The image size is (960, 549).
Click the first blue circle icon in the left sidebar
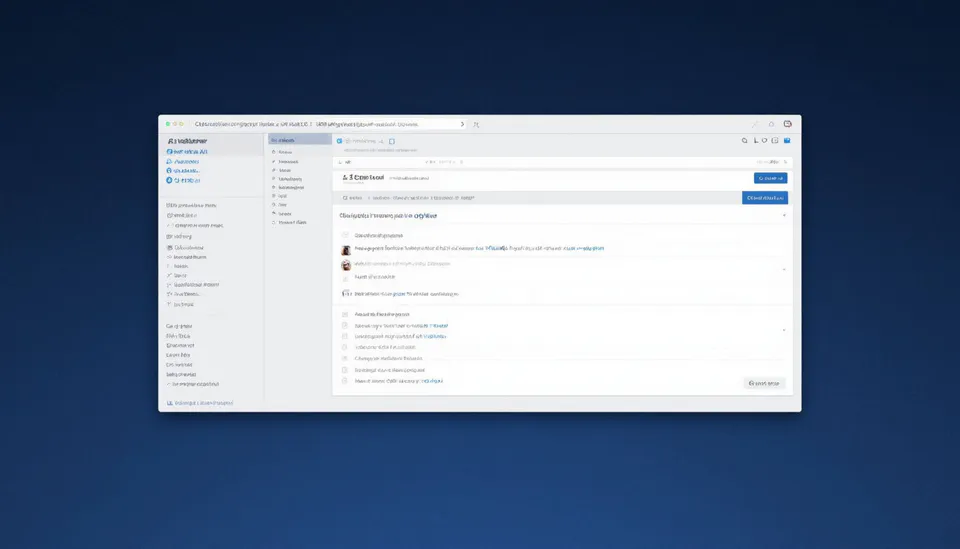click(170, 151)
